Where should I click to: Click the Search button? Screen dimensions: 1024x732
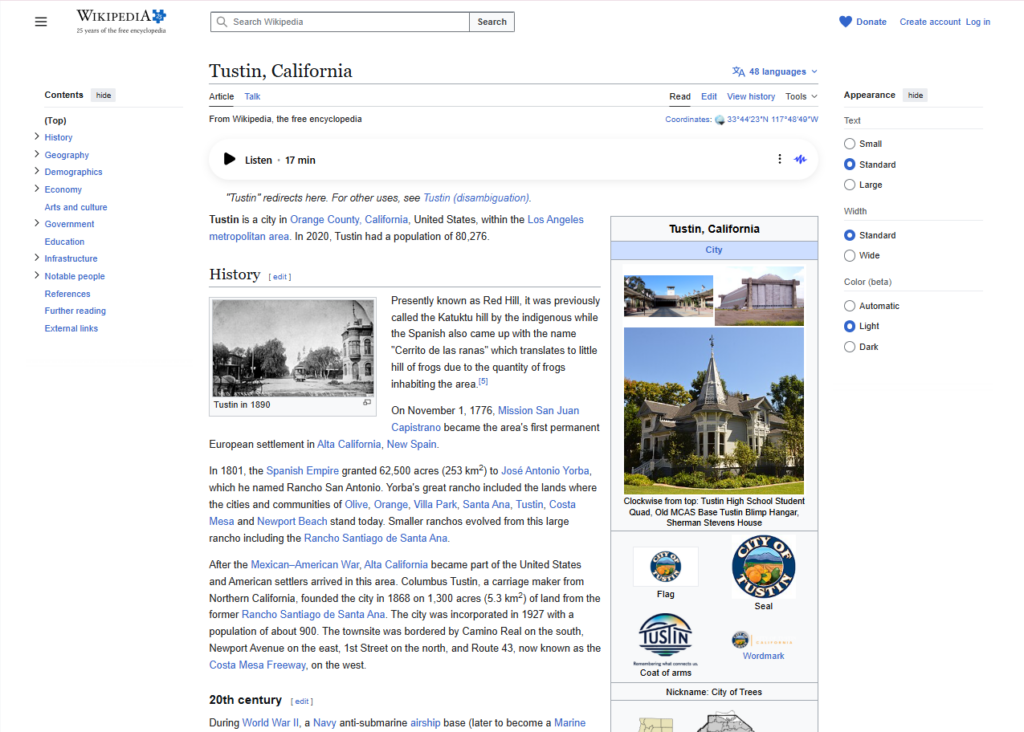(x=492, y=22)
